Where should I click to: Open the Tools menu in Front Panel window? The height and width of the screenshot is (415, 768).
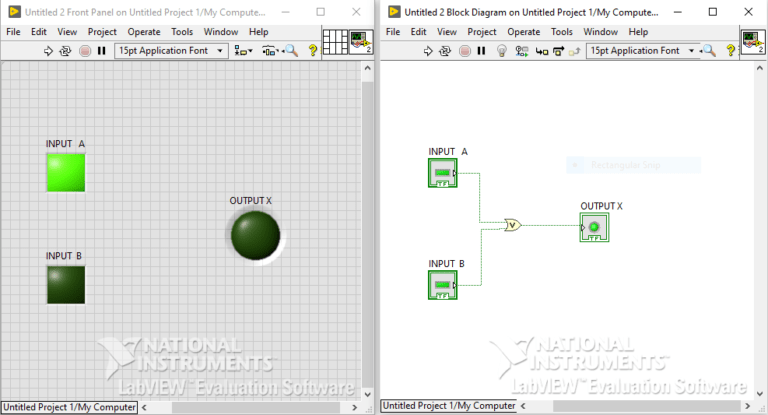[x=182, y=32]
